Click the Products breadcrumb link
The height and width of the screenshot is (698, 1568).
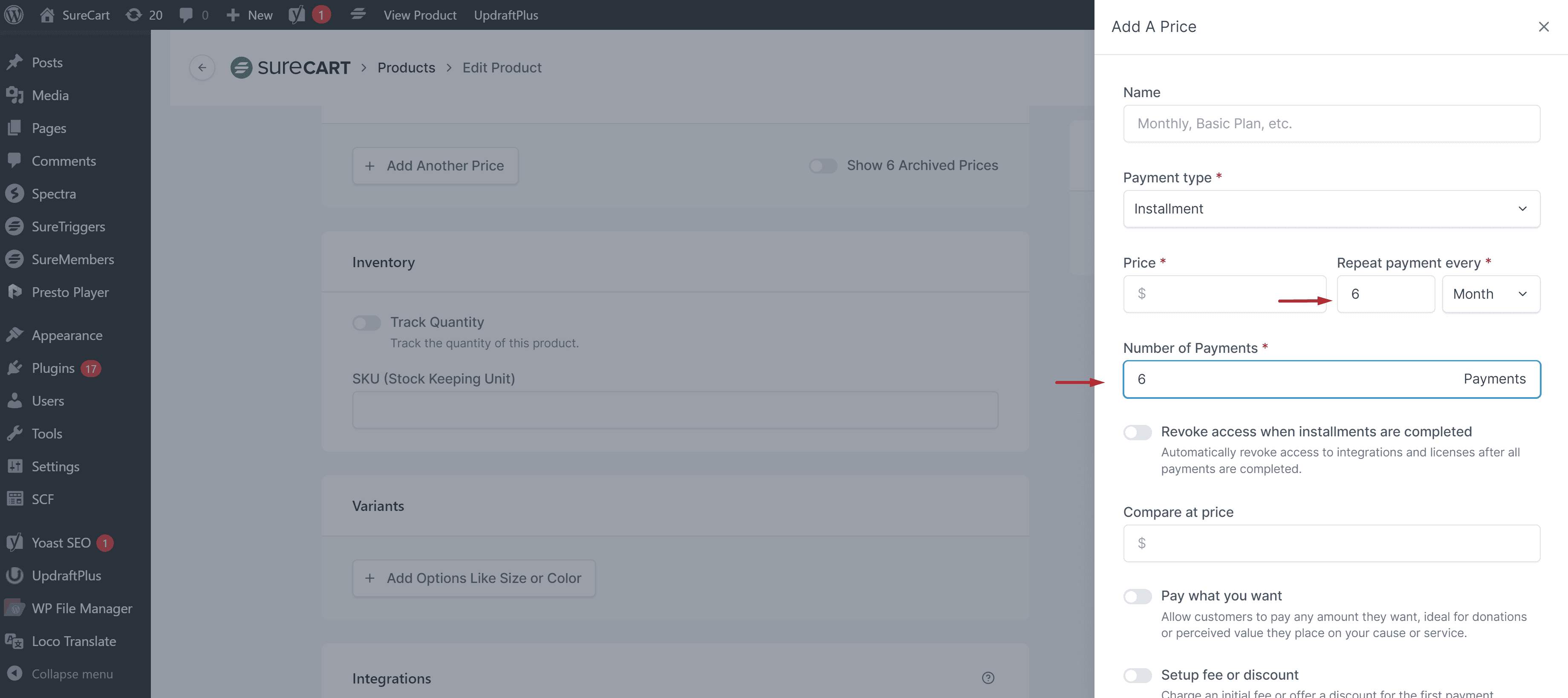tap(406, 68)
